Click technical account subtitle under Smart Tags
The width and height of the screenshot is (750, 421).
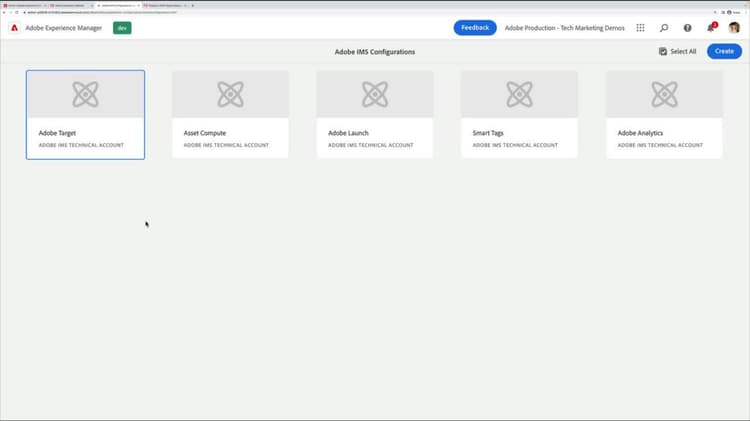(x=515, y=145)
